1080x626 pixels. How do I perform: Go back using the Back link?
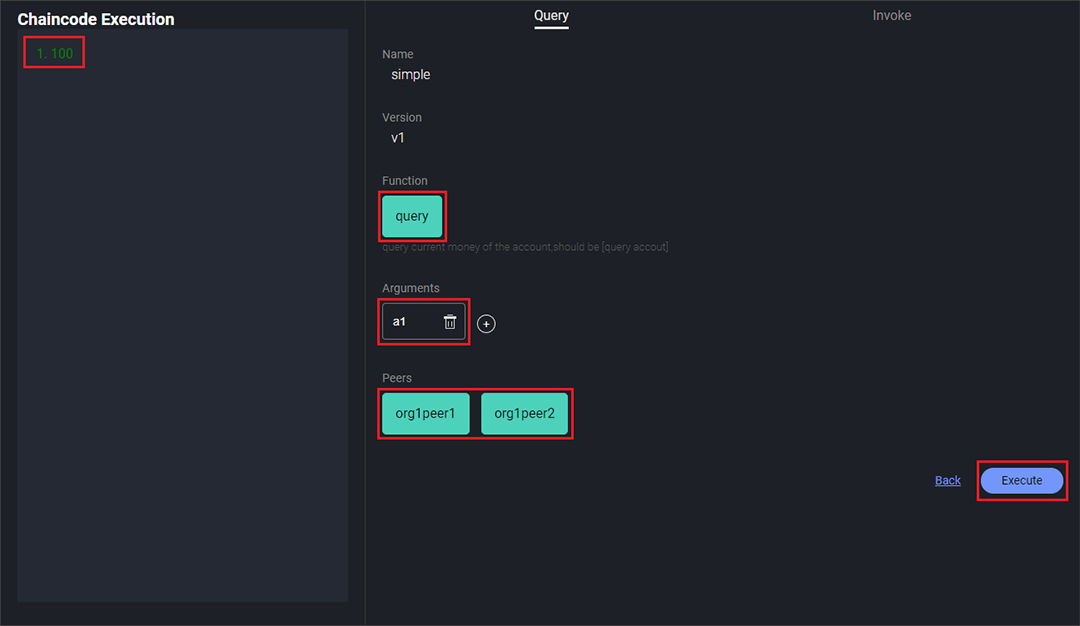(947, 481)
